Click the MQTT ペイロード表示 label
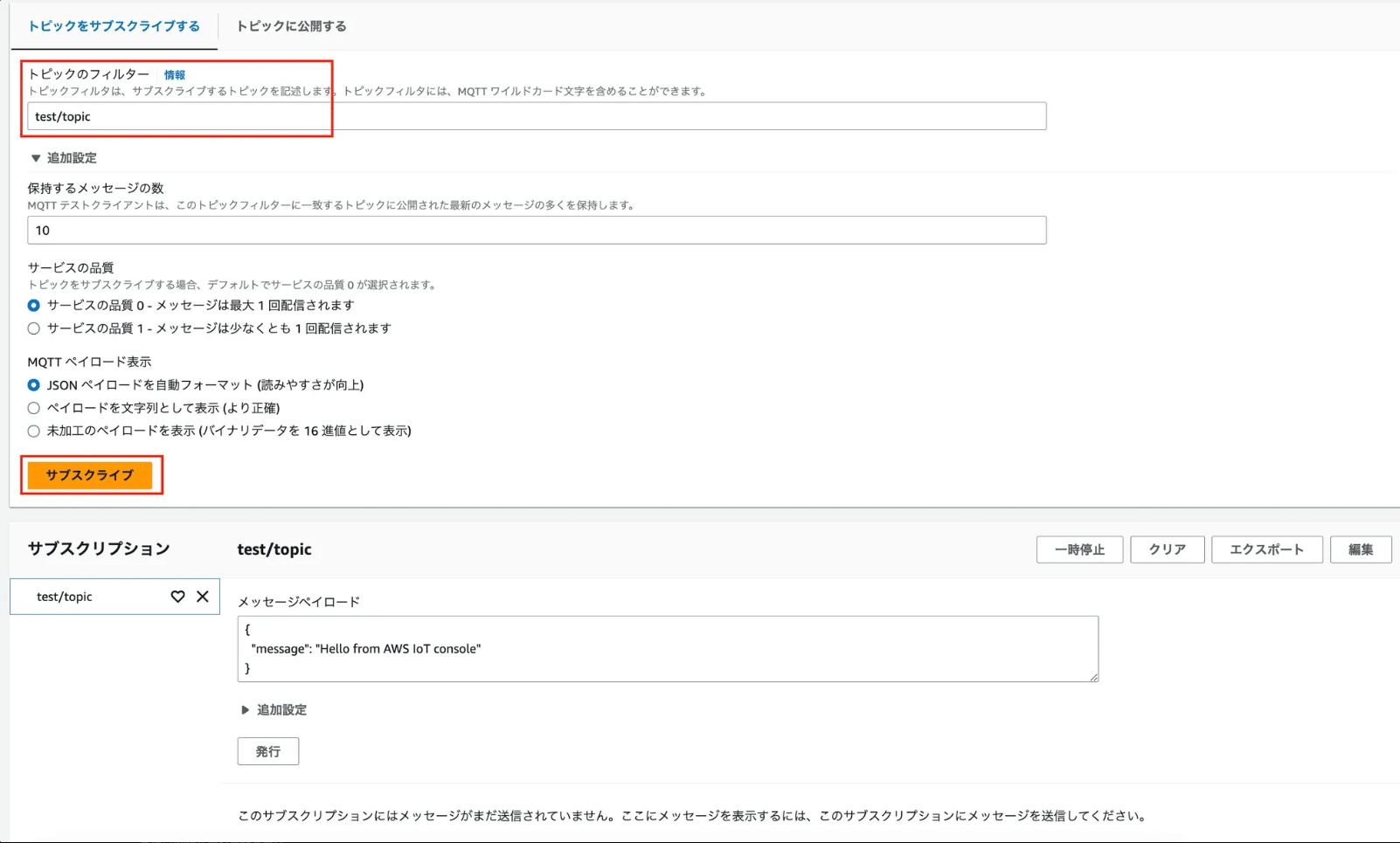This screenshot has width=1400, height=843. click(x=89, y=362)
